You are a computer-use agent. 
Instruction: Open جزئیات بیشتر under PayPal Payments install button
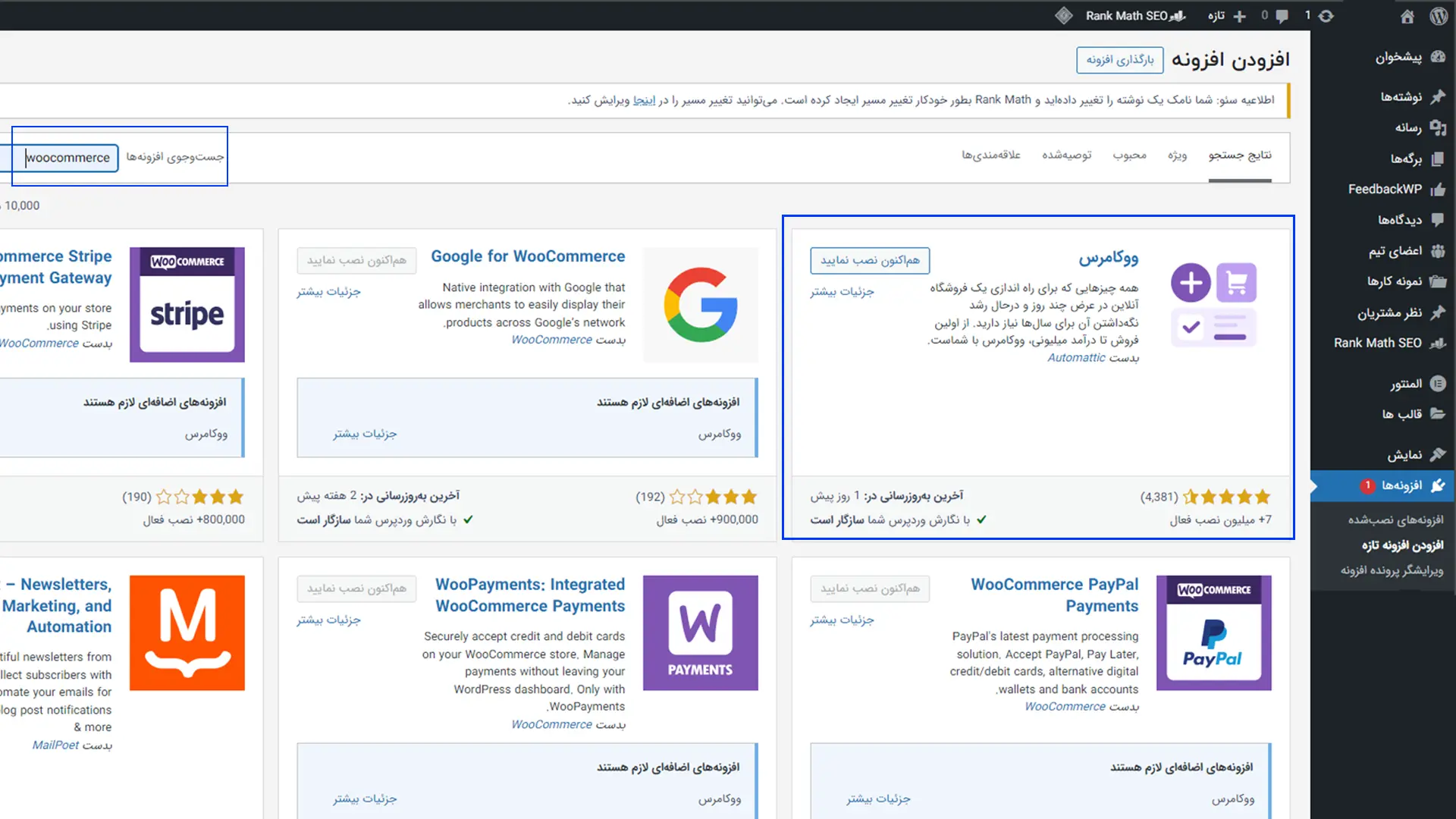pos(842,620)
